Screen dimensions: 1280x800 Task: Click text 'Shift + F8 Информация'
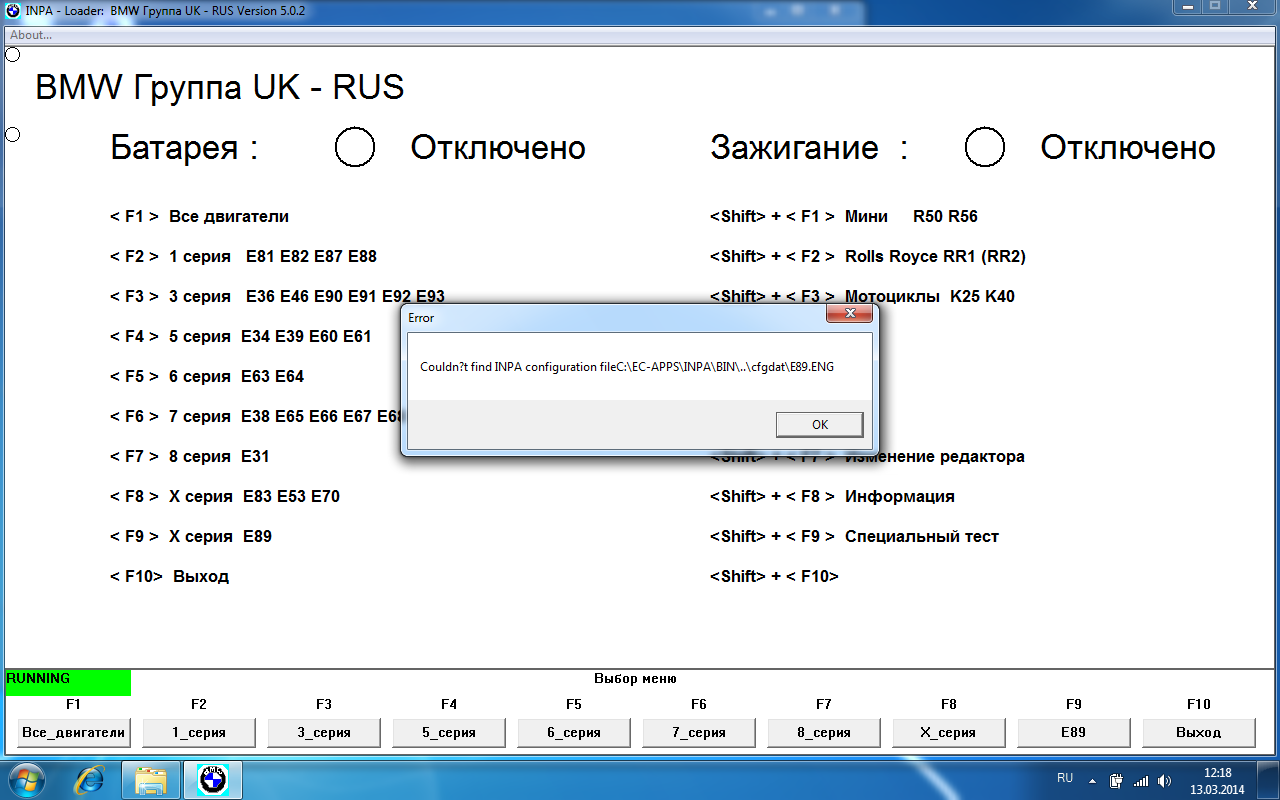click(832, 496)
